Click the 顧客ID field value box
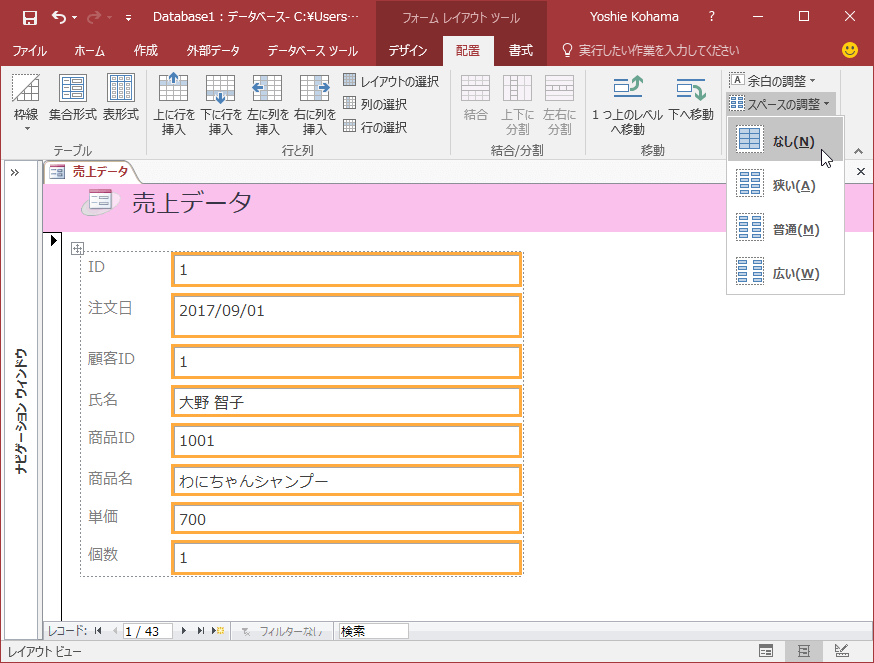This screenshot has width=874, height=663. tap(347, 361)
